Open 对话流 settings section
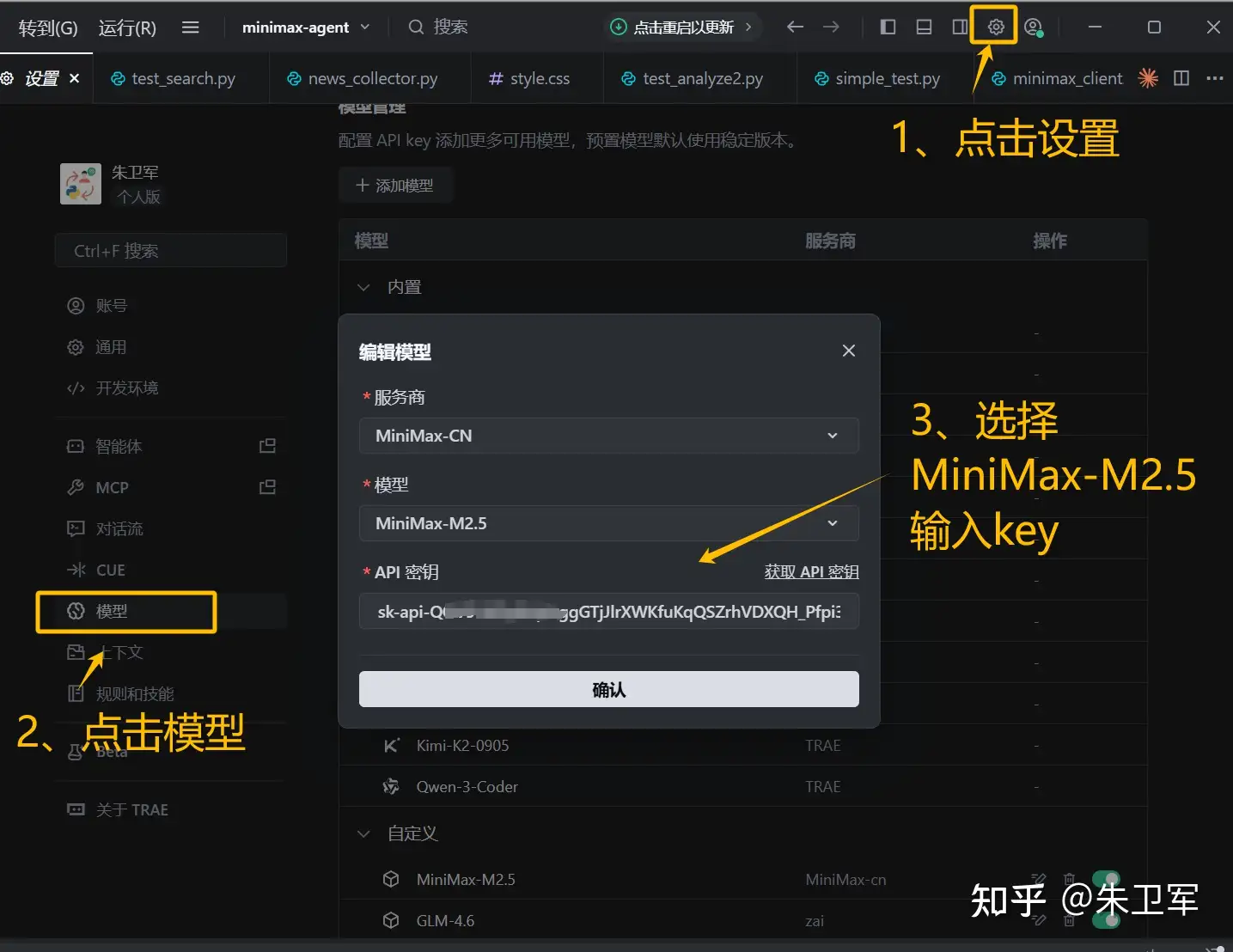1233x952 pixels. [x=170, y=528]
